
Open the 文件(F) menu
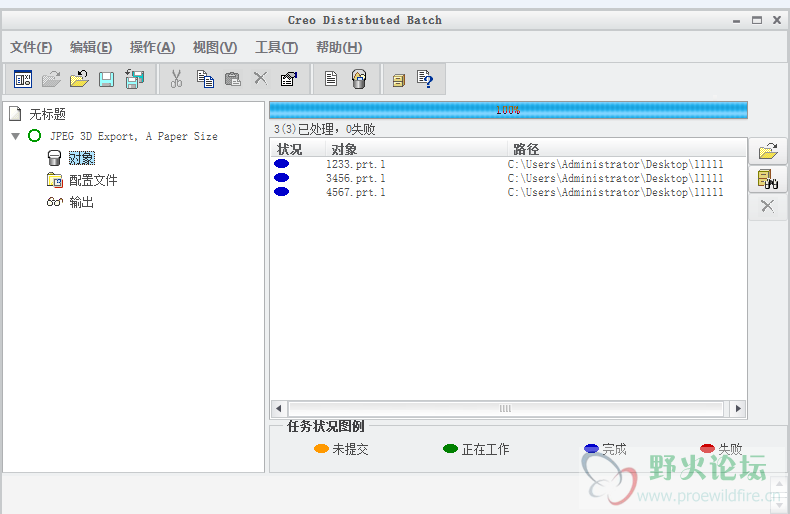pyautogui.click(x=31, y=47)
